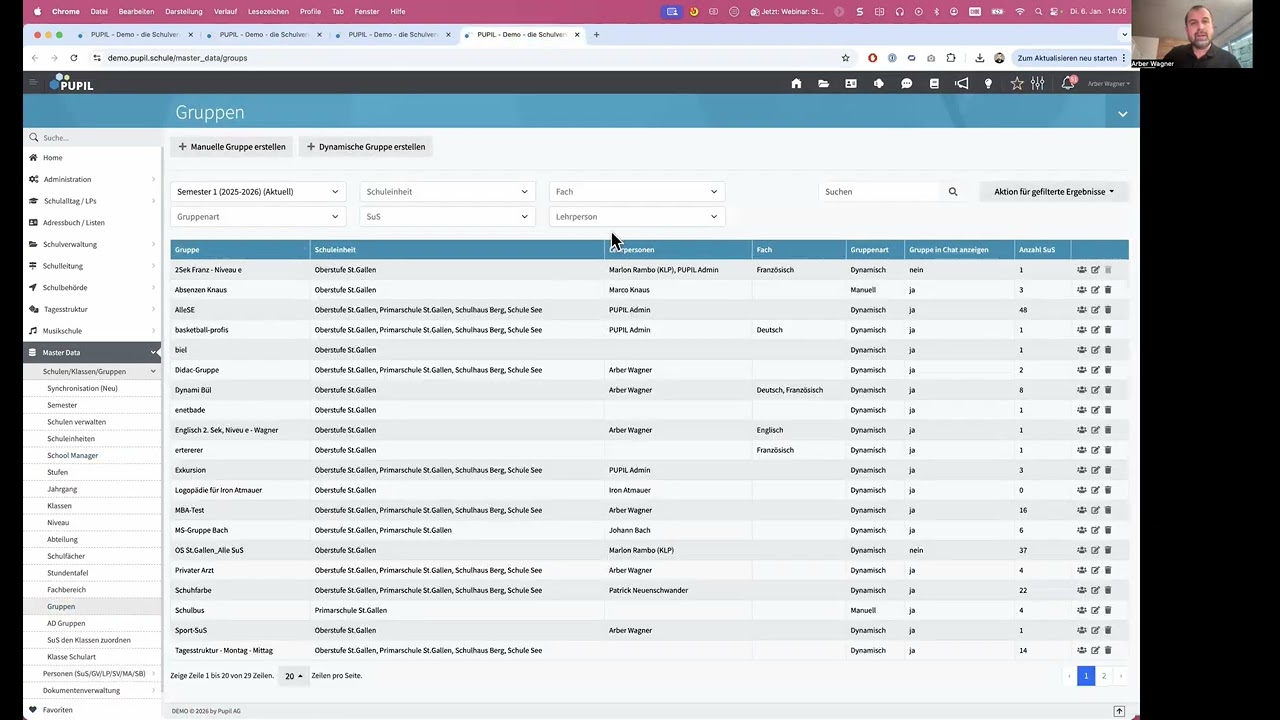This screenshot has height=720, width=1280.
Task: Edit the Exkursion group
Action: click(x=1095, y=470)
